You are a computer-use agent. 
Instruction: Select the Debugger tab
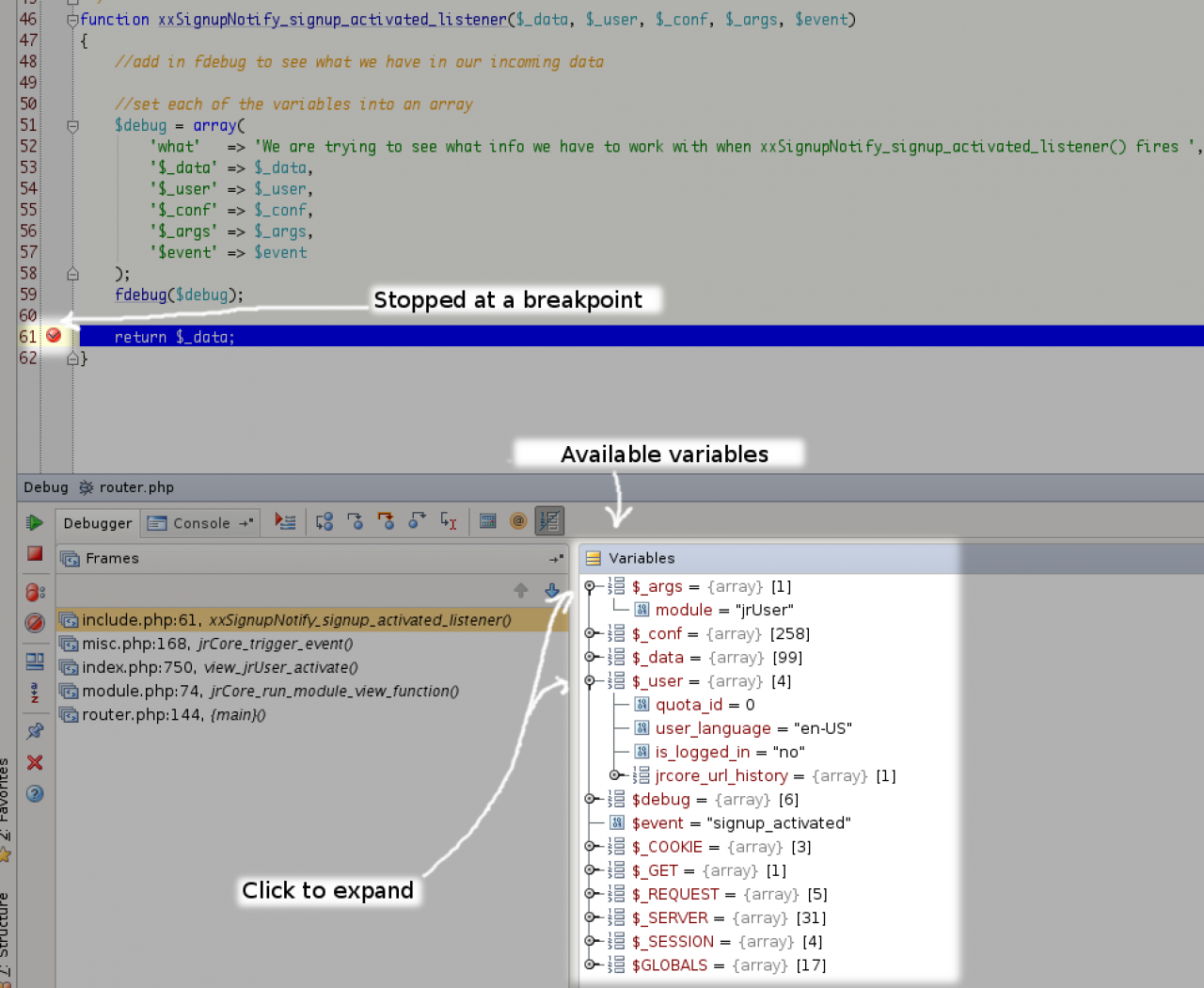[x=98, y=523]
